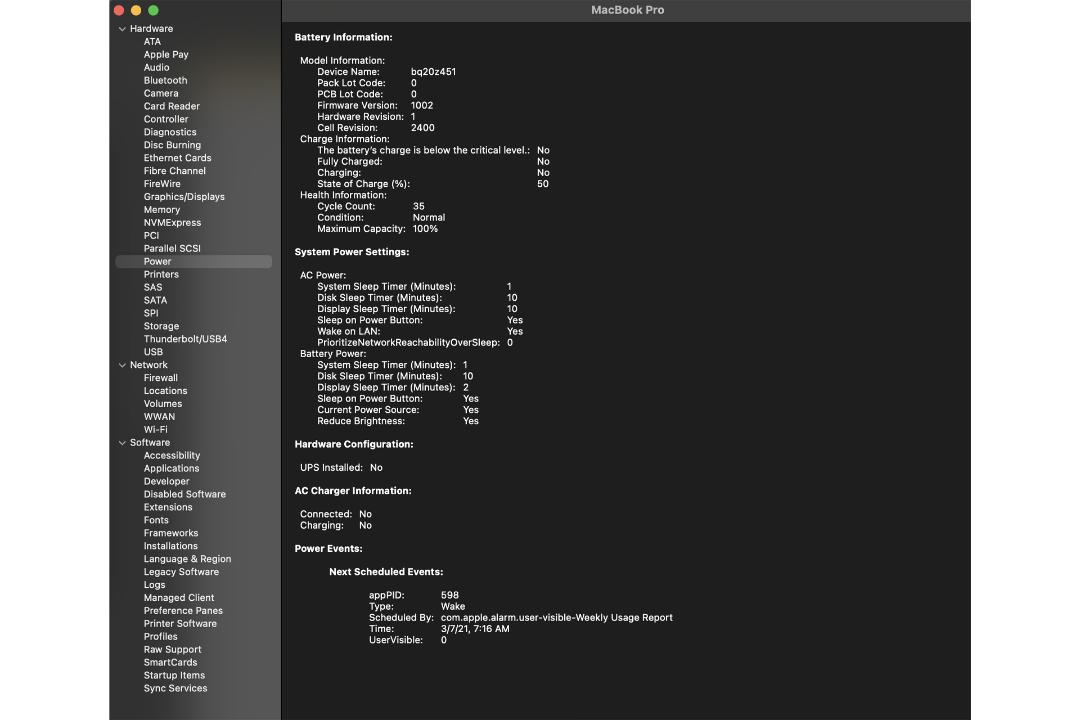
Task: Select Raw Support in the sidebar
Action: pyautogui.click(x=173, y=650)
